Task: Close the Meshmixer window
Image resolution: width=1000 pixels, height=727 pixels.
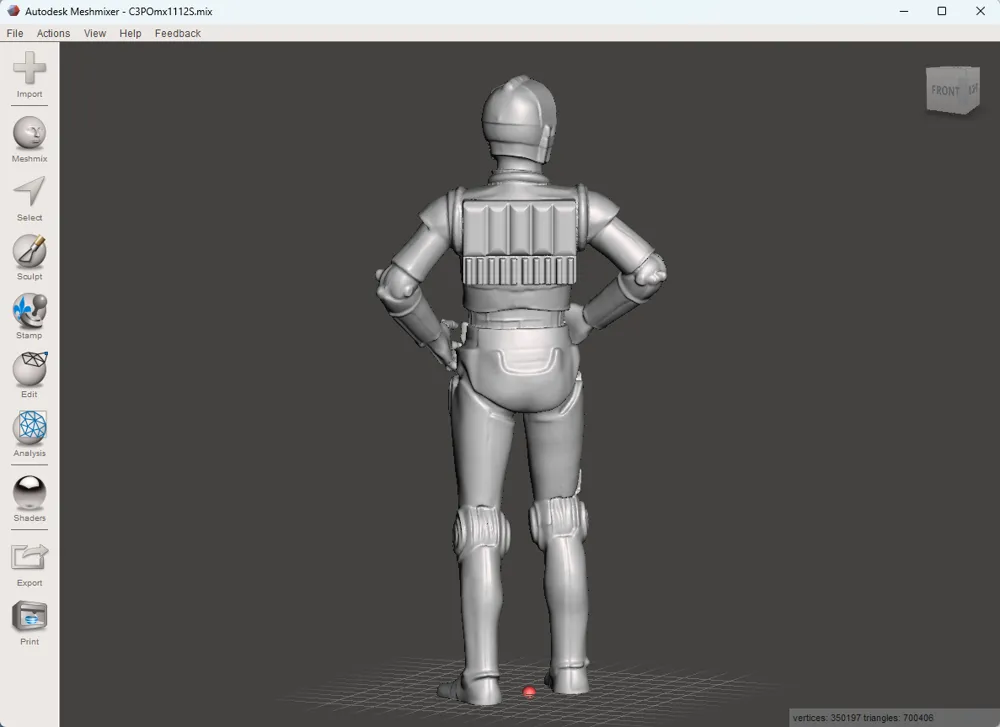Action: coord(980,11)
